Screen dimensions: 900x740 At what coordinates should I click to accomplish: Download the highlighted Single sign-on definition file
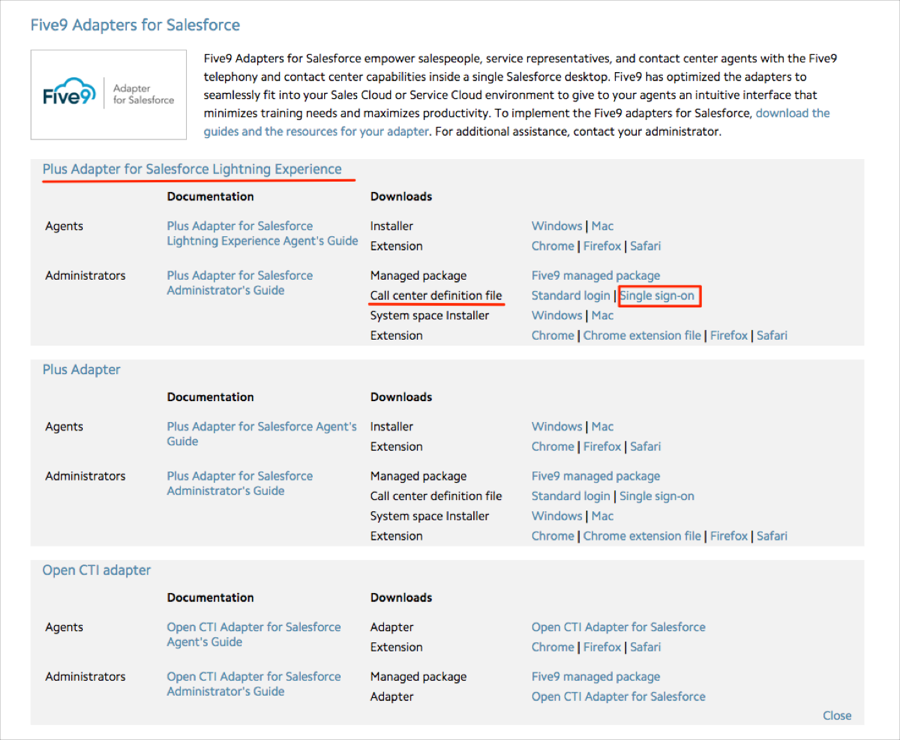[x=657, y=296]
